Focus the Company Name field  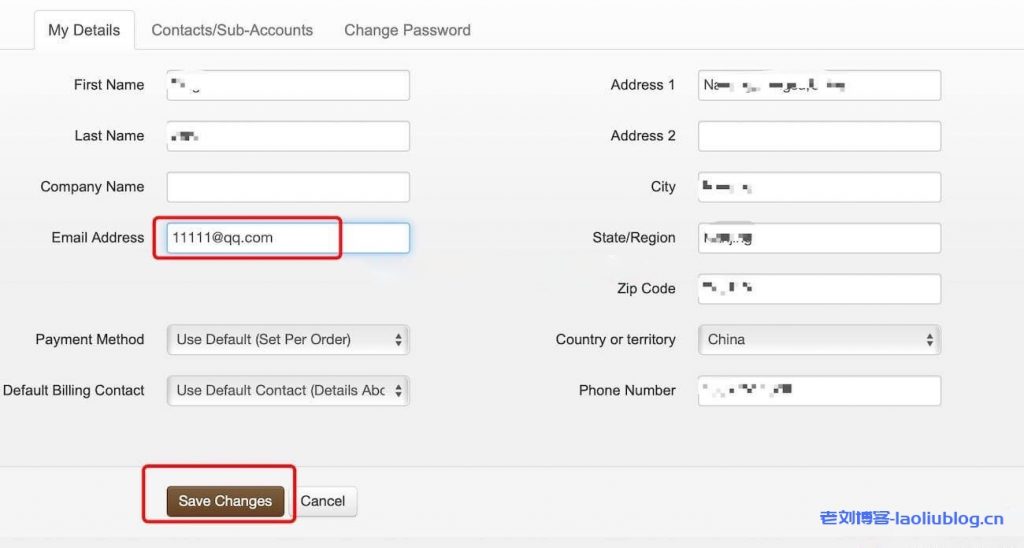(x=288, y=187)
